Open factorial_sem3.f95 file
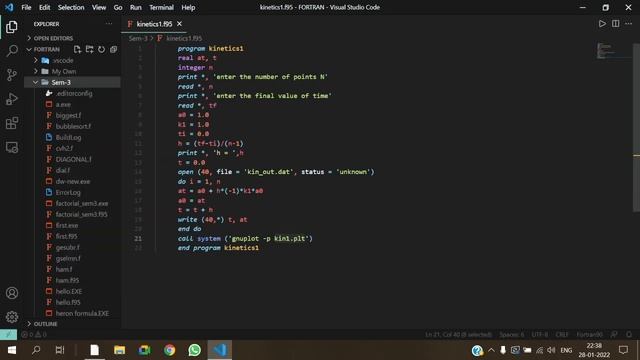640x360 pixels. (x=81, y=215)
